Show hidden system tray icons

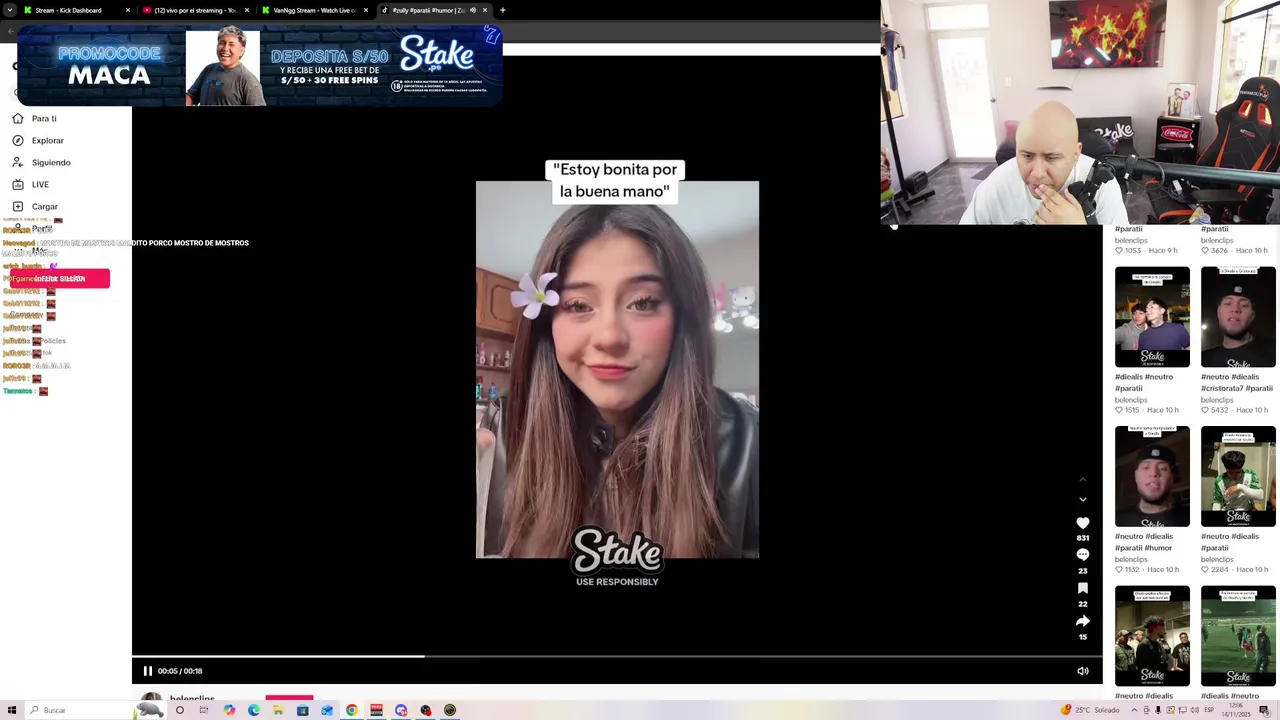(x=1135, y=710)
